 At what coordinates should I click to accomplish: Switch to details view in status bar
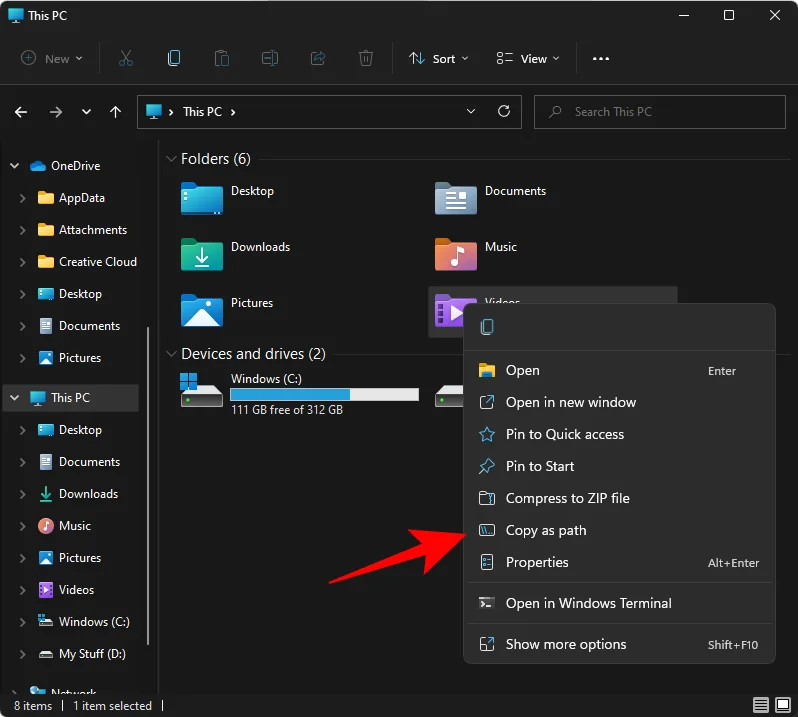coord(761,705)
